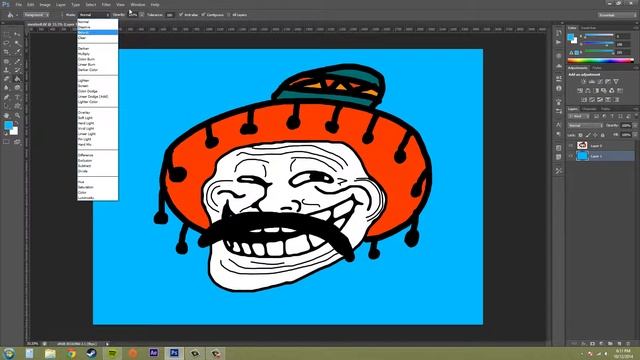640x360 pixels.
Task: Toggle lock transparent pixels in Layers
Action: point(580,135)
